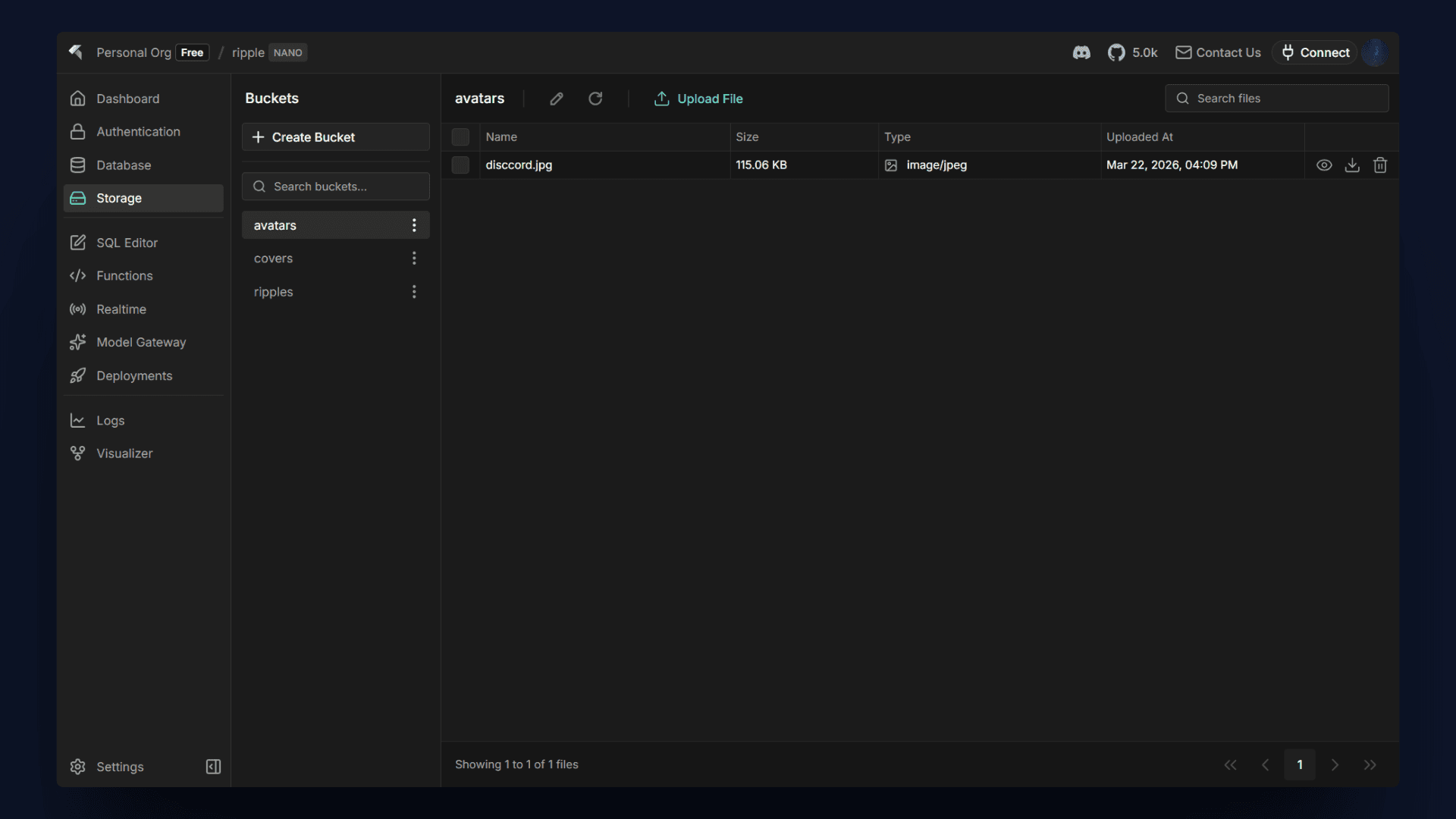Preview disccord.jpg with eye icon
Screen dimensions: 1456x819
point(1324,165)
